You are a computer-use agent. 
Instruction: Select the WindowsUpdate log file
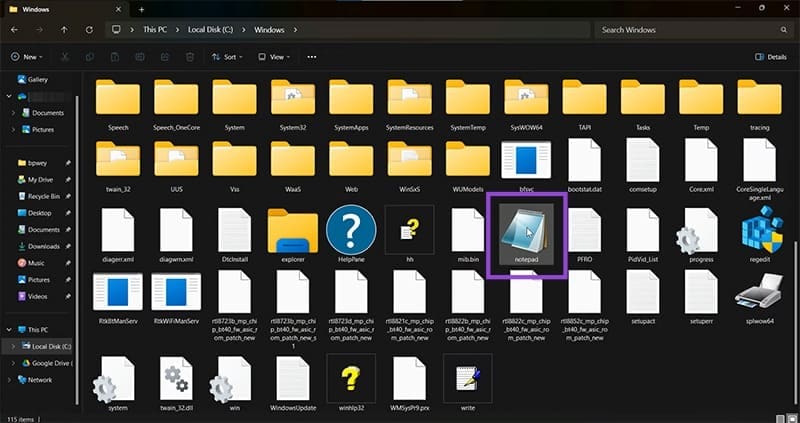293,378
